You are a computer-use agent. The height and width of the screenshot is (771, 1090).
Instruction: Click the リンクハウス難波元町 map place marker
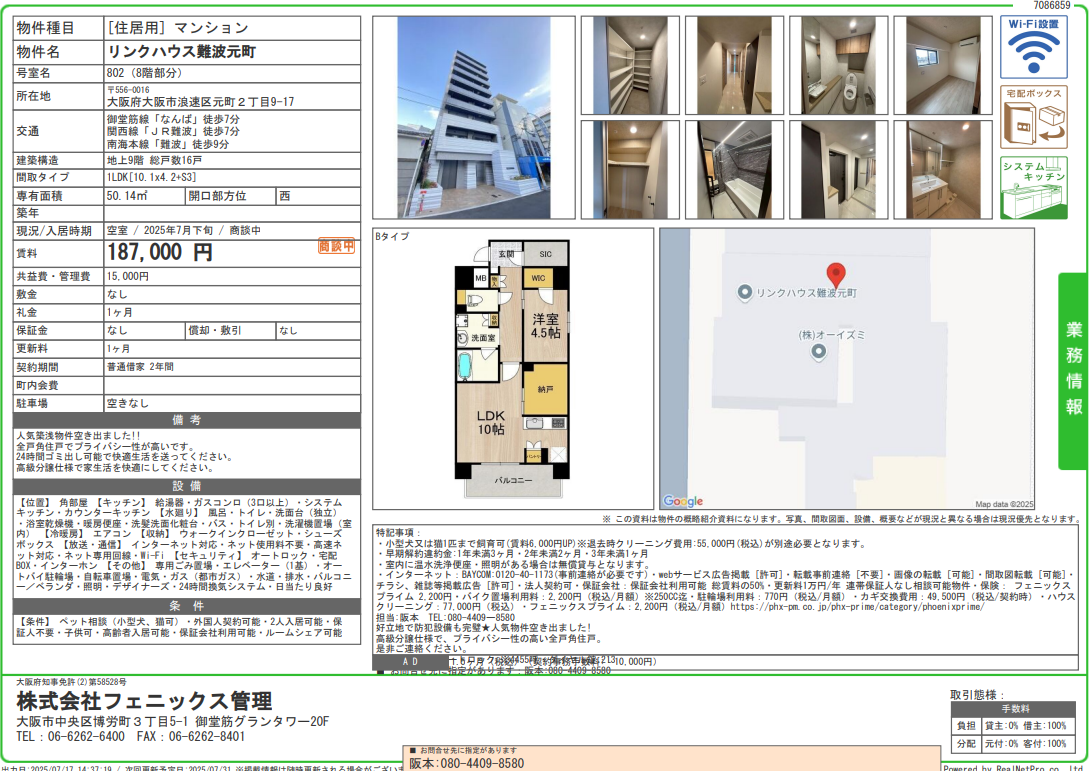click(744, 293)
